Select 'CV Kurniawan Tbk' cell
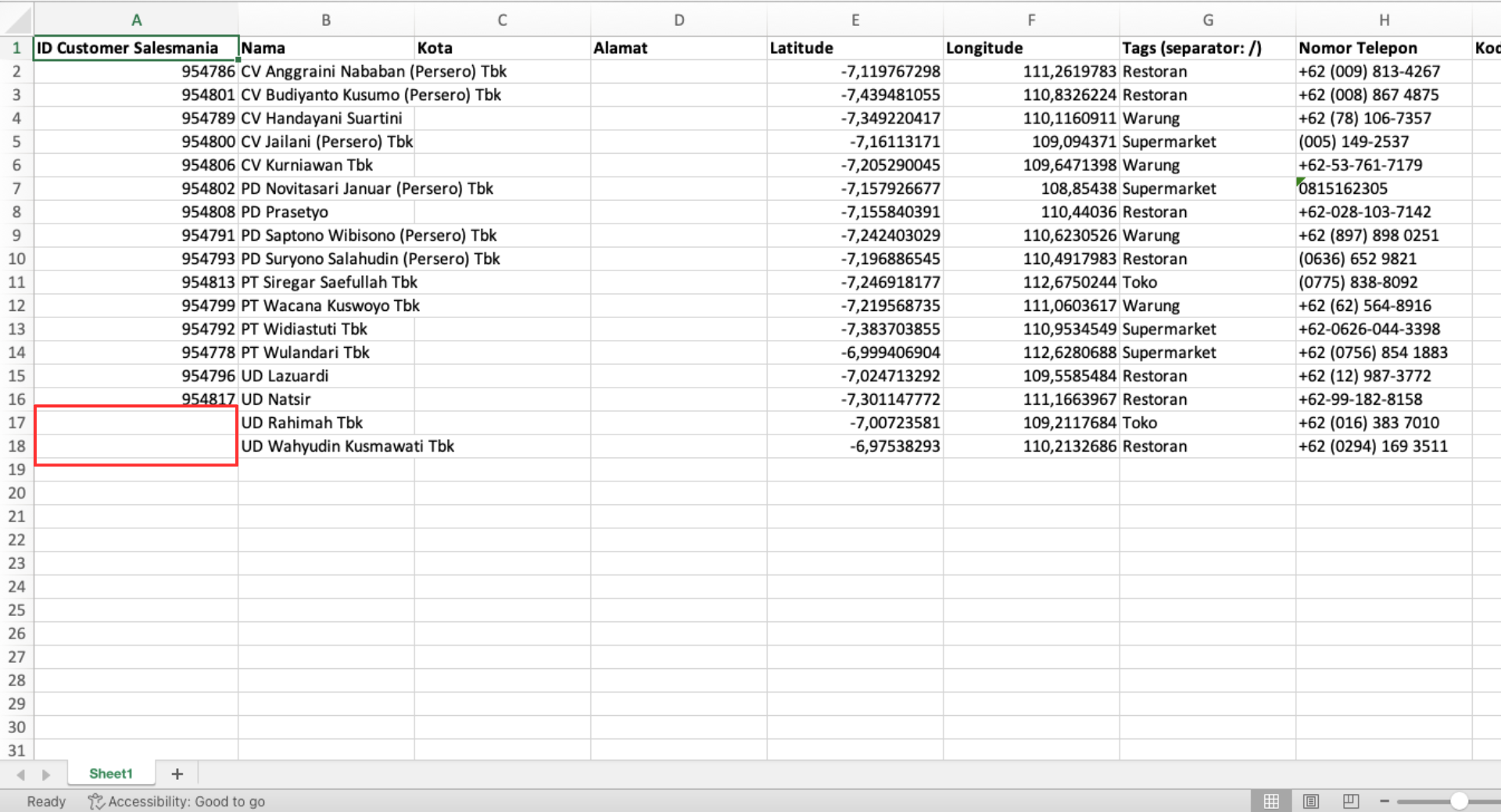Viewport: 1501px width, 812px height. pyautogui.click(x=326, y=165)
